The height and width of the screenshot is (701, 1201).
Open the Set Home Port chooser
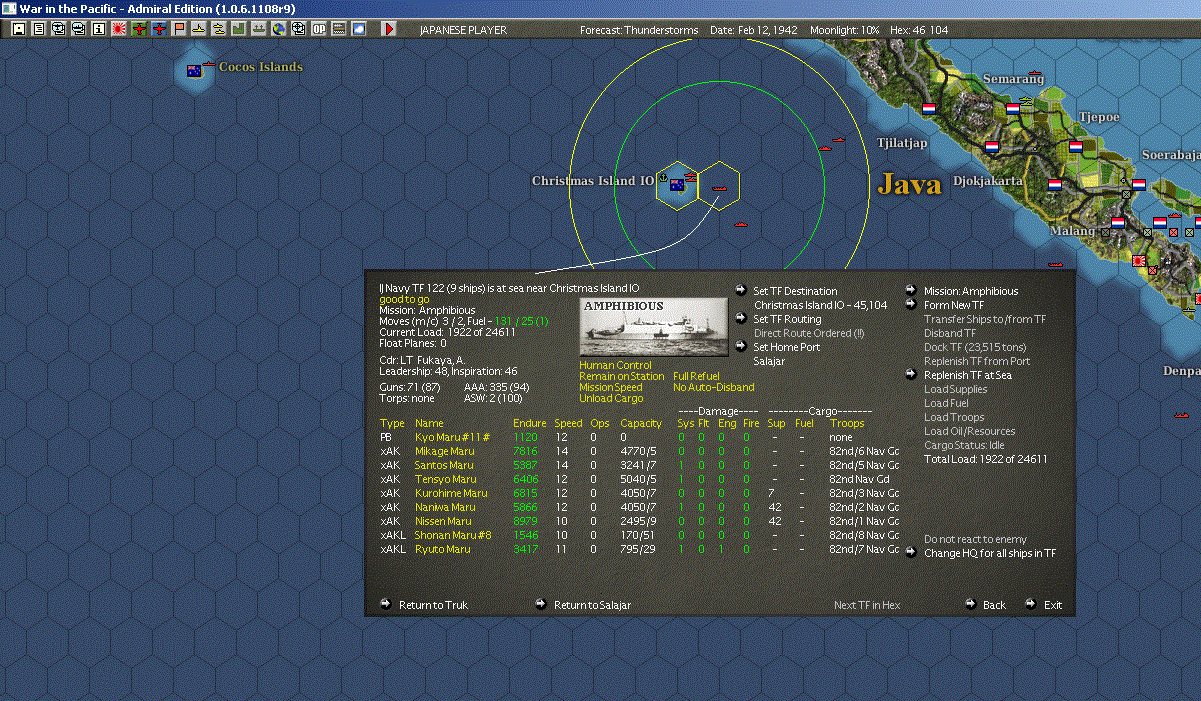(x=786, y=347)
